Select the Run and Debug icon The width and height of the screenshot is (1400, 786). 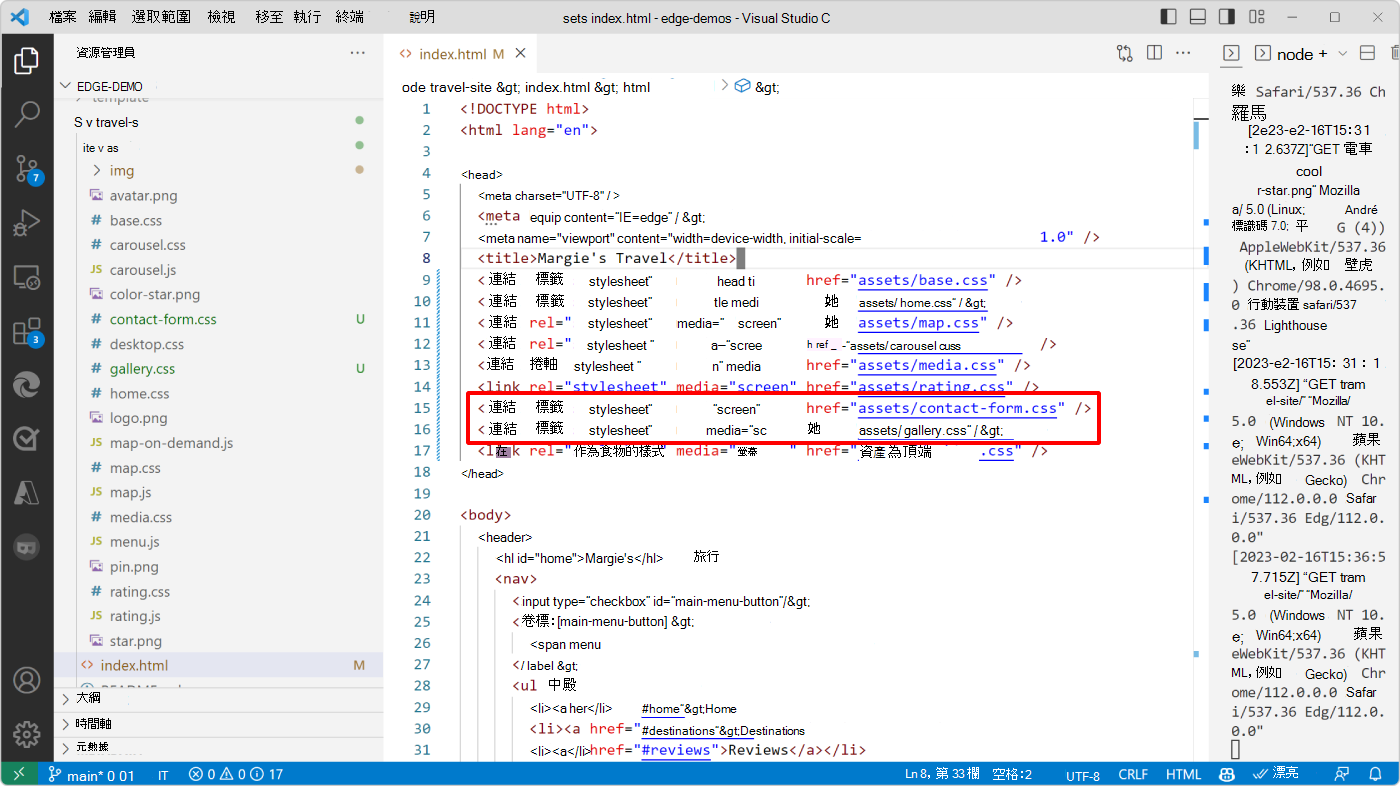(x=27, y=222)
